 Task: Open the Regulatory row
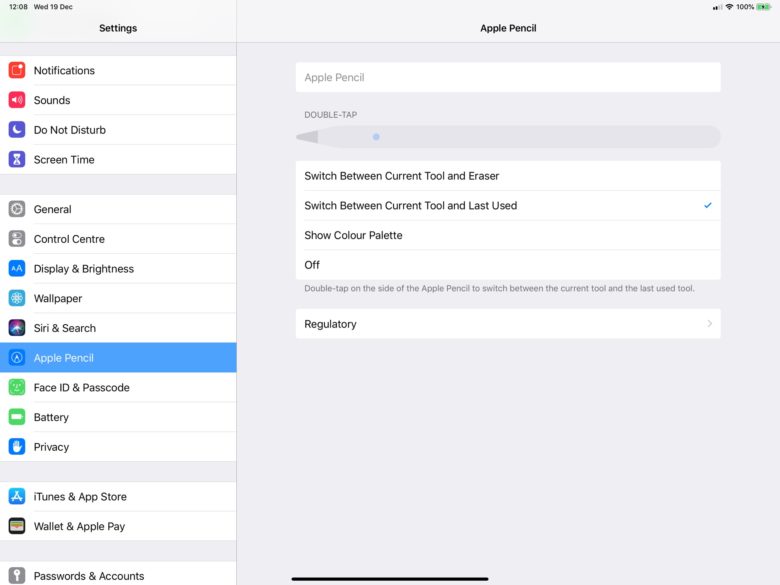pyautogui.click(x=508, y=324)
